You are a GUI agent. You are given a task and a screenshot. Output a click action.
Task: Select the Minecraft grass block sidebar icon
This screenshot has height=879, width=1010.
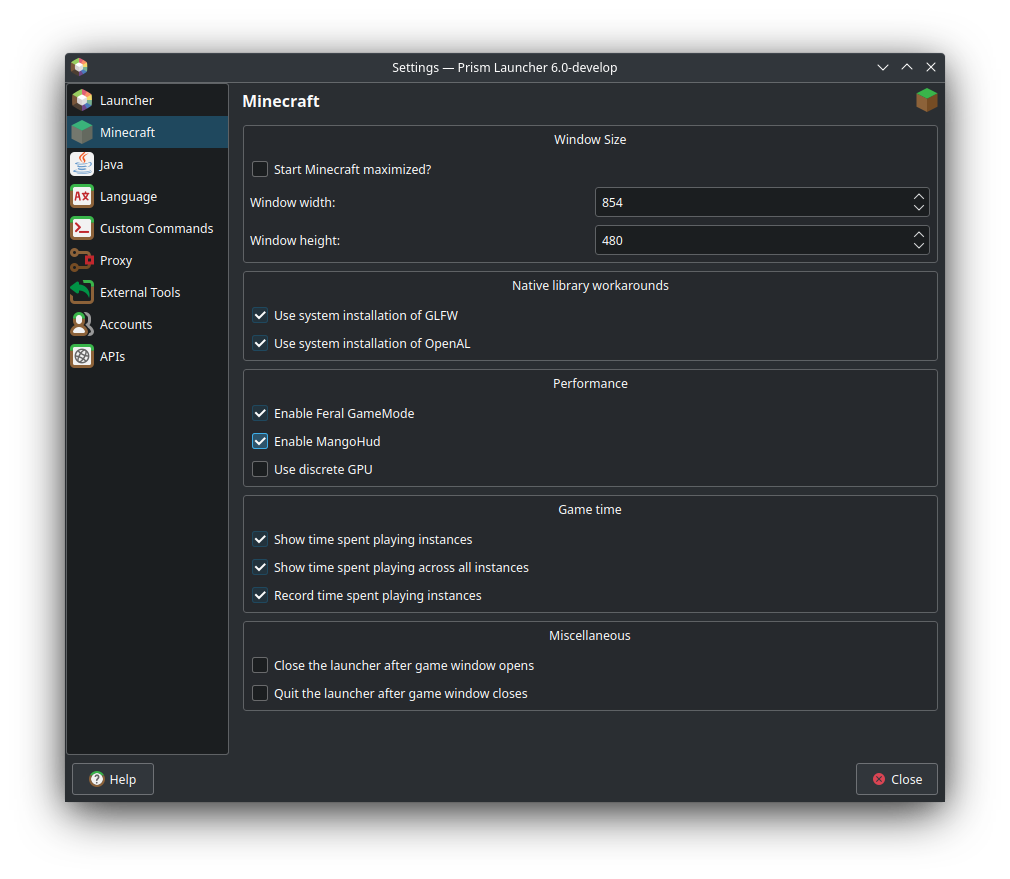82,132
